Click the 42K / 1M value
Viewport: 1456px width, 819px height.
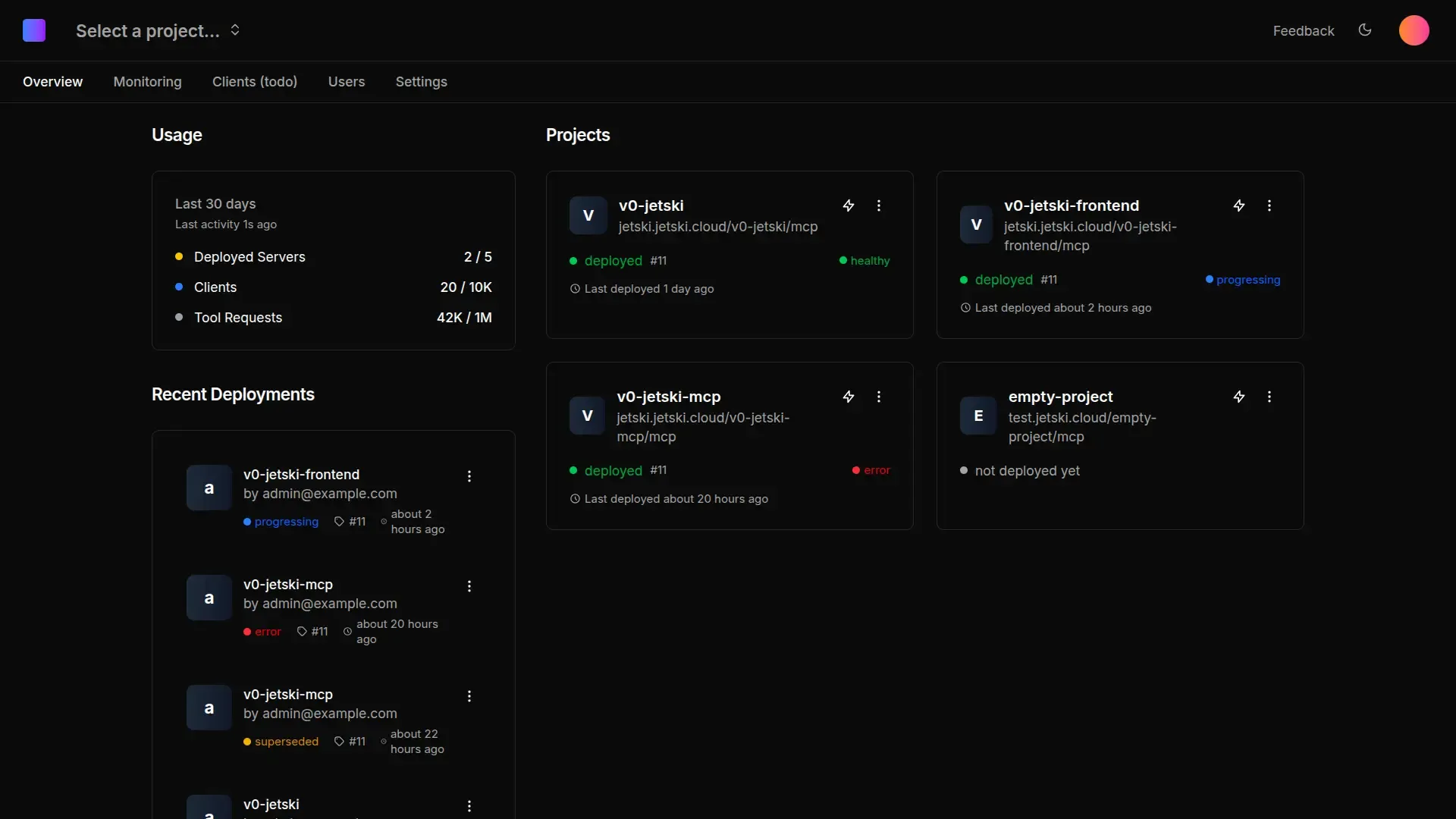(x=464, y=318)
